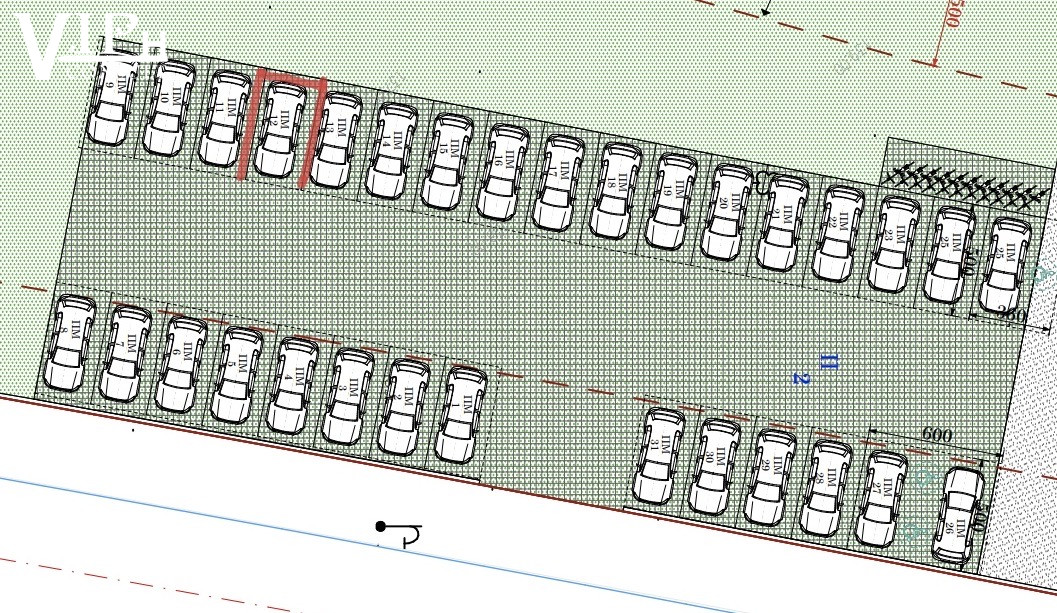1057x613 pixels.
Task: Select the car in parking space 31
Action: (659, 456)
